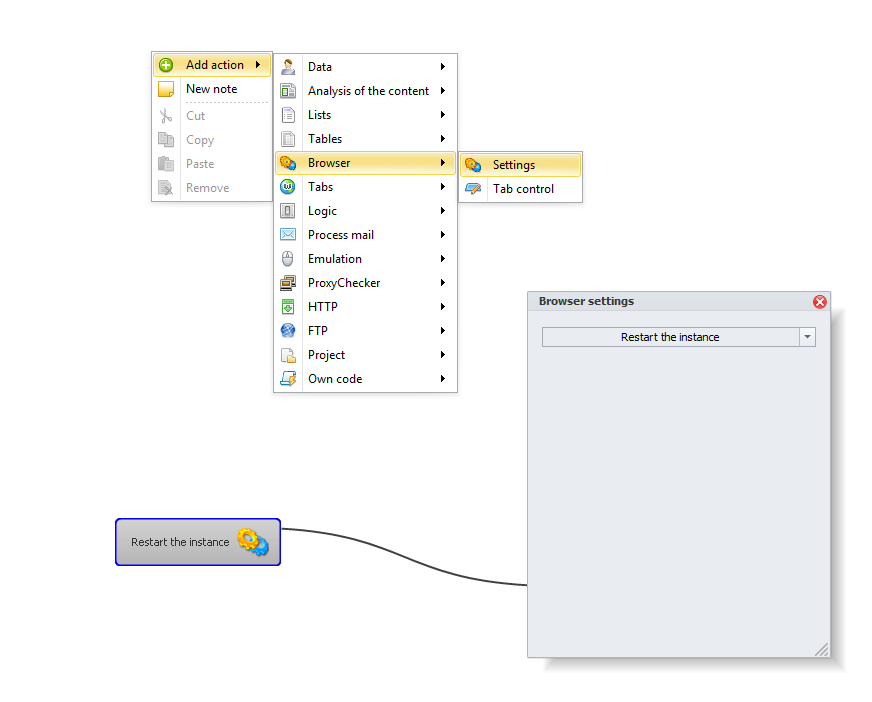Viewport: 872px width, 702px height.
Task: Expand the FTP submenu arrow
Action: 443,330
